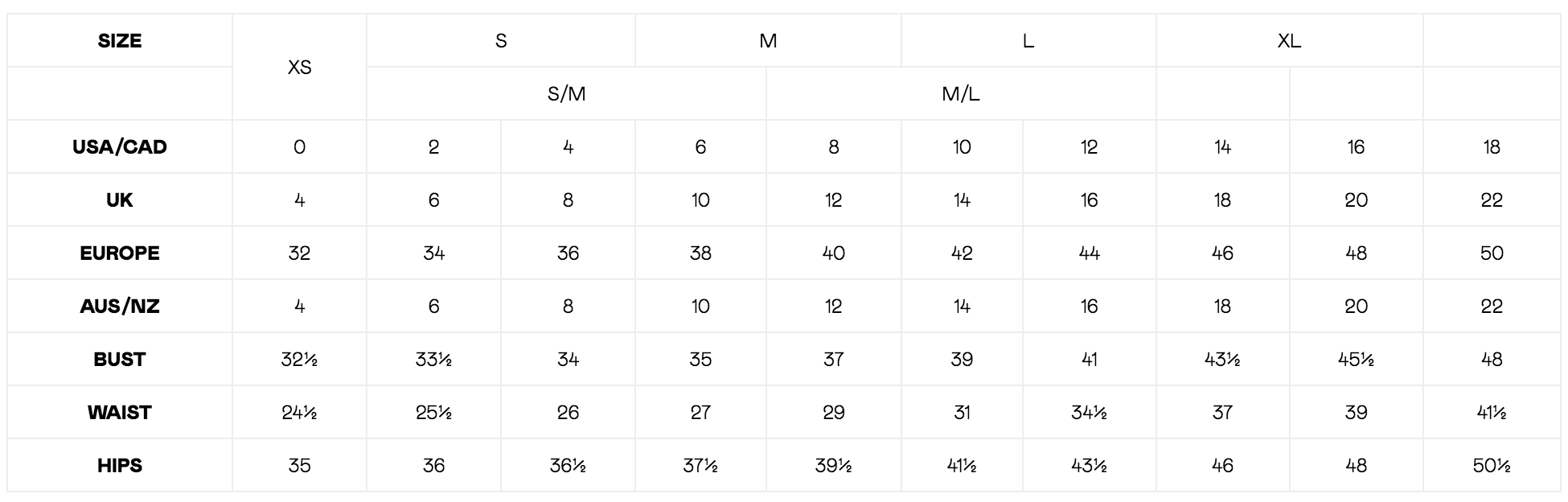Click the USA/CAD size 0 cell
The width and height of the screenshot is (1568, 502).
tap(299, 147)
